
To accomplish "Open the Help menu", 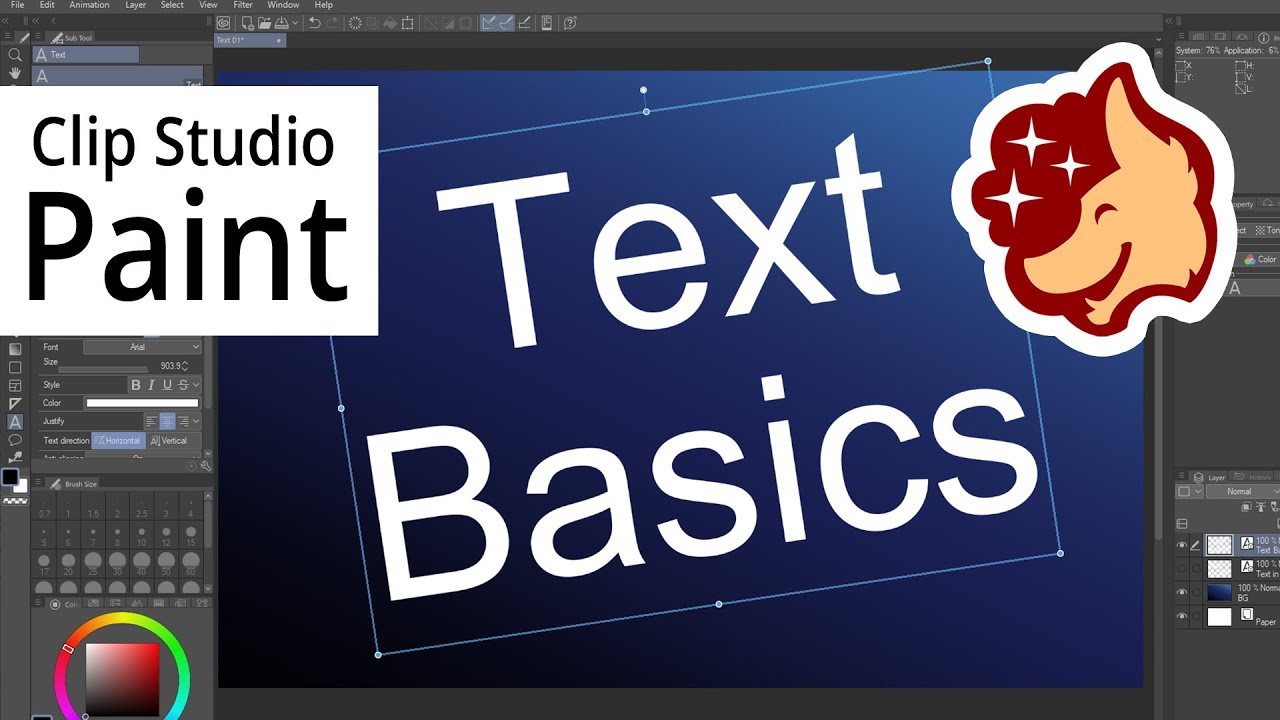I will (323, 5).
